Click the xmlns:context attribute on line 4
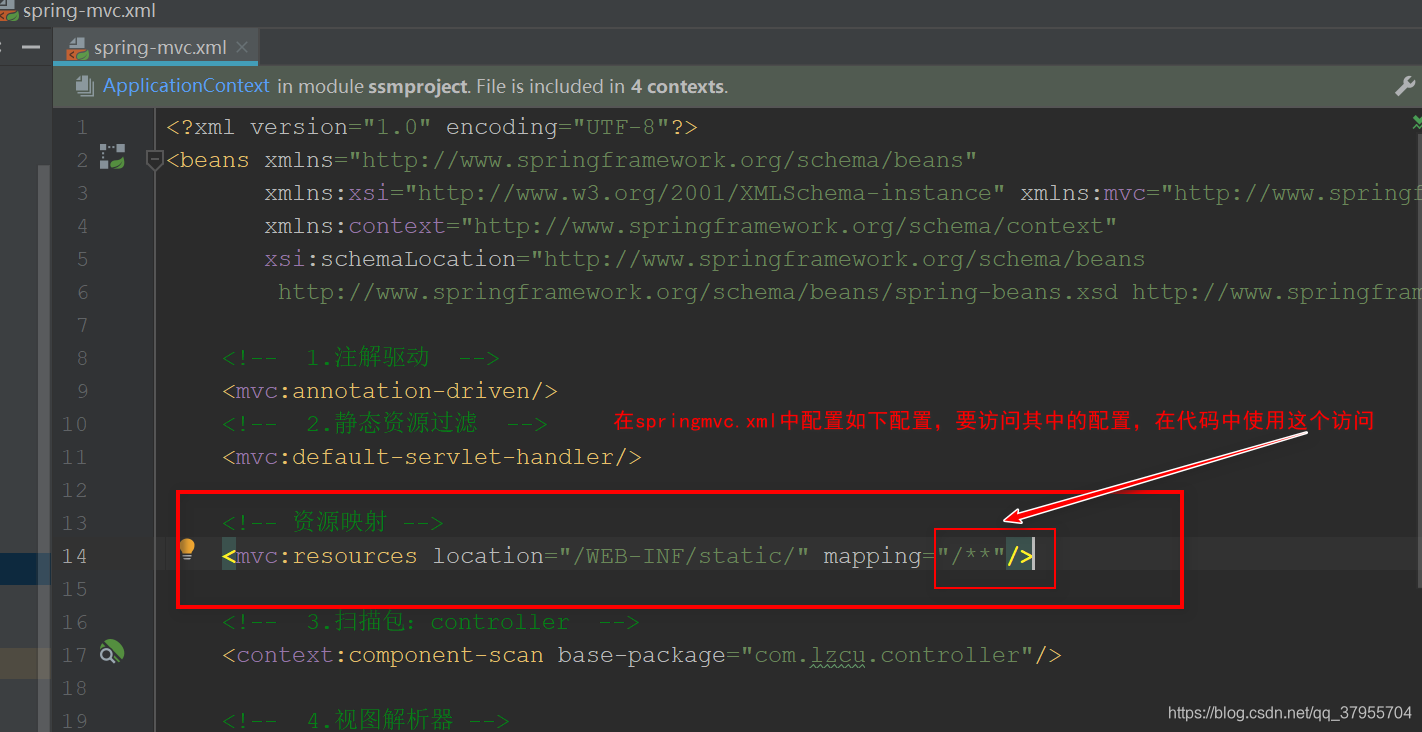The height and width of the screenshot is (732, 1422). pos(690,226)
